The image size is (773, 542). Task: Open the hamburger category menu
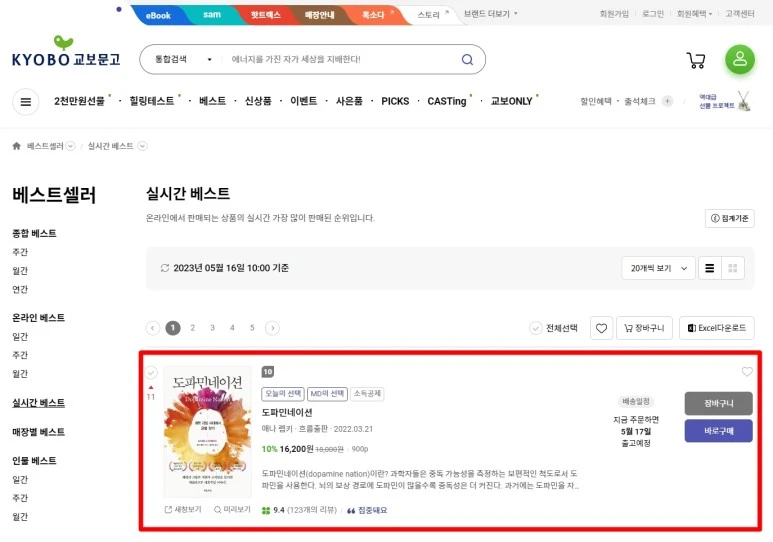pos(26,102)
